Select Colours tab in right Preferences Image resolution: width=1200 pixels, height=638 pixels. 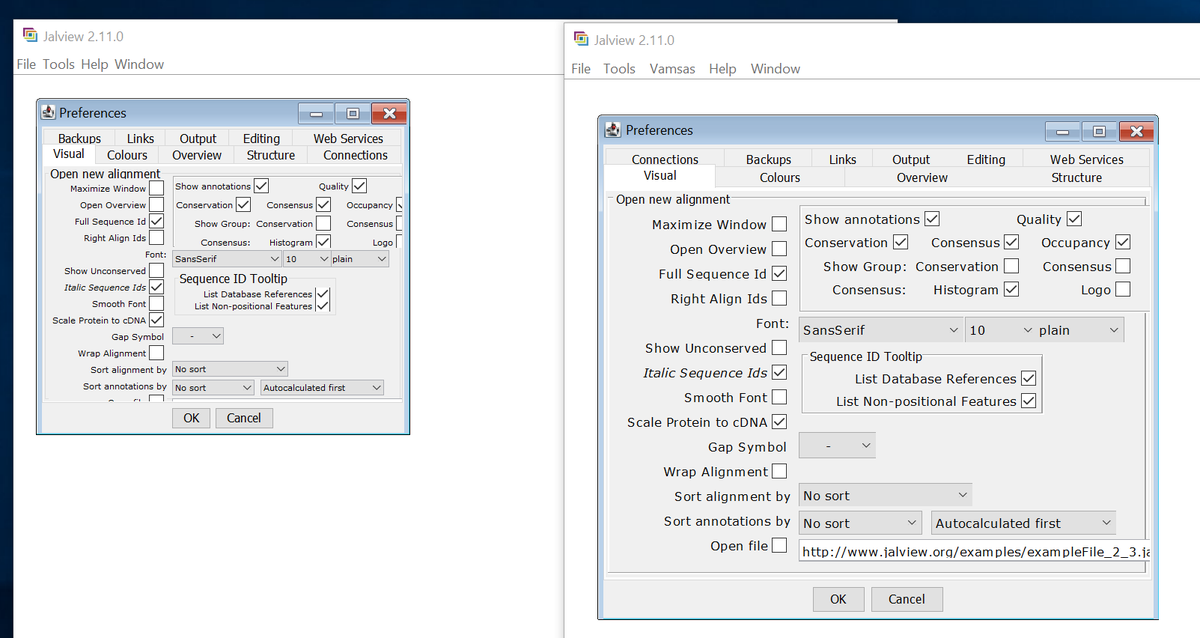(779, 177)
